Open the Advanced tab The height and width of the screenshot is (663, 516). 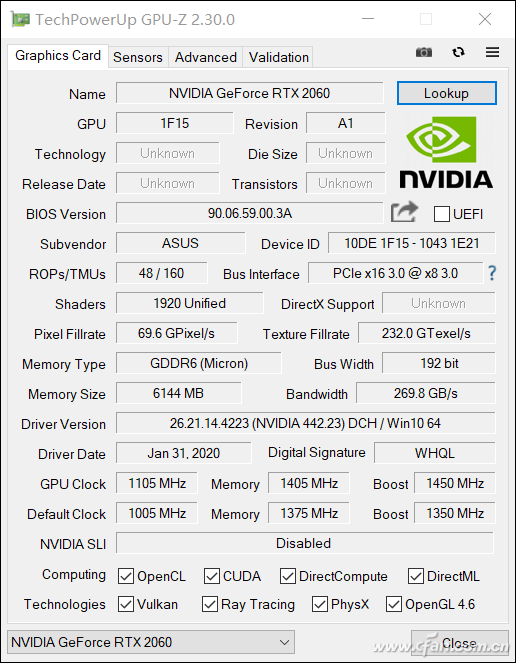[x=206, y=57]
